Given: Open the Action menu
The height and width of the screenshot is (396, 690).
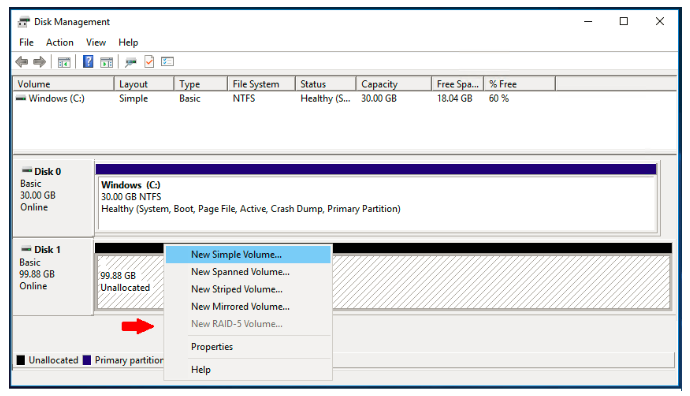Looking at the screenshot, I should click(60, 42).
